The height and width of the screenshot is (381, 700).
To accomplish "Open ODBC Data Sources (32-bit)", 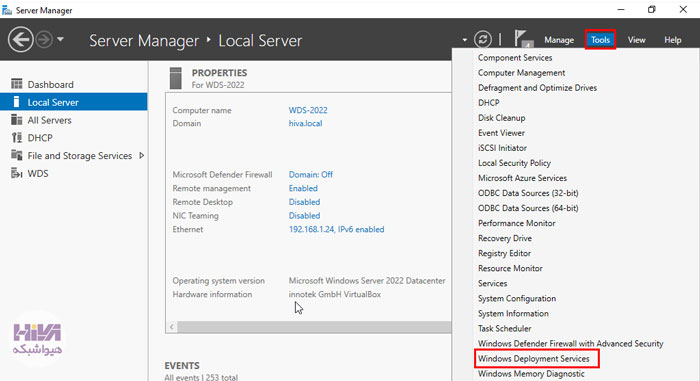I will click(528, 193).
